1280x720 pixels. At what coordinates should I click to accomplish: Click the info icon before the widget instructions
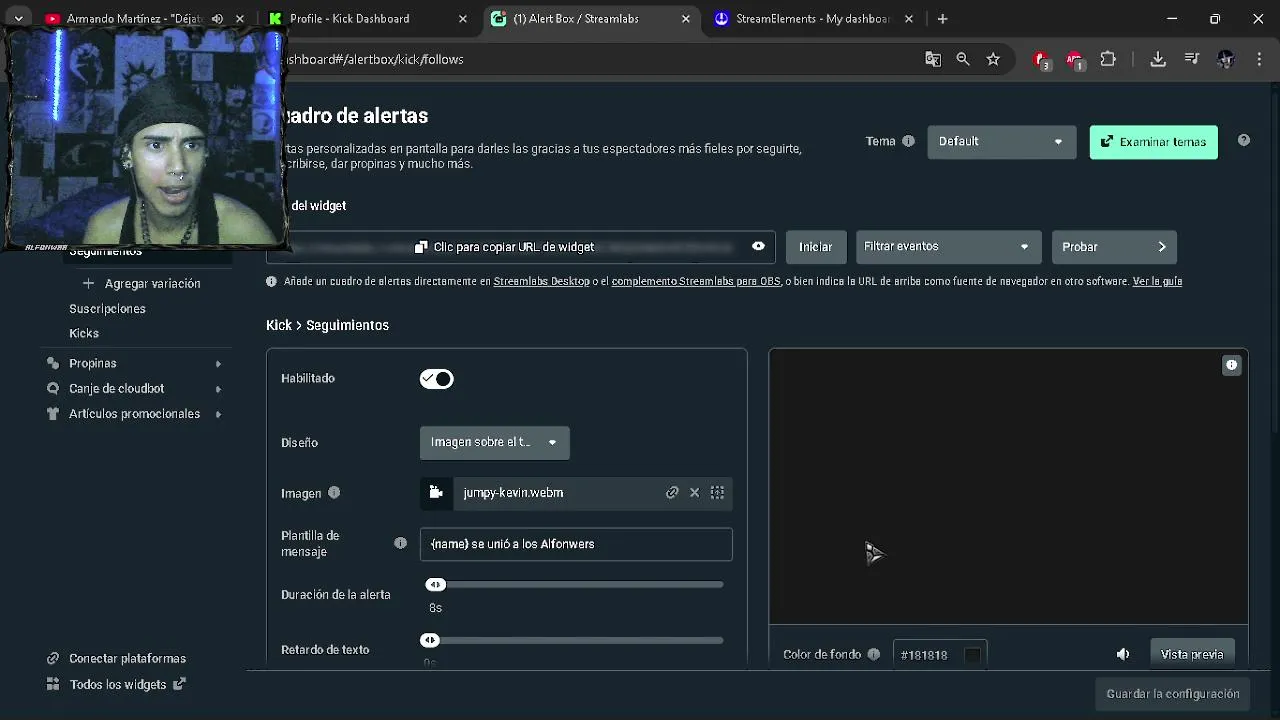pos(271,281)
